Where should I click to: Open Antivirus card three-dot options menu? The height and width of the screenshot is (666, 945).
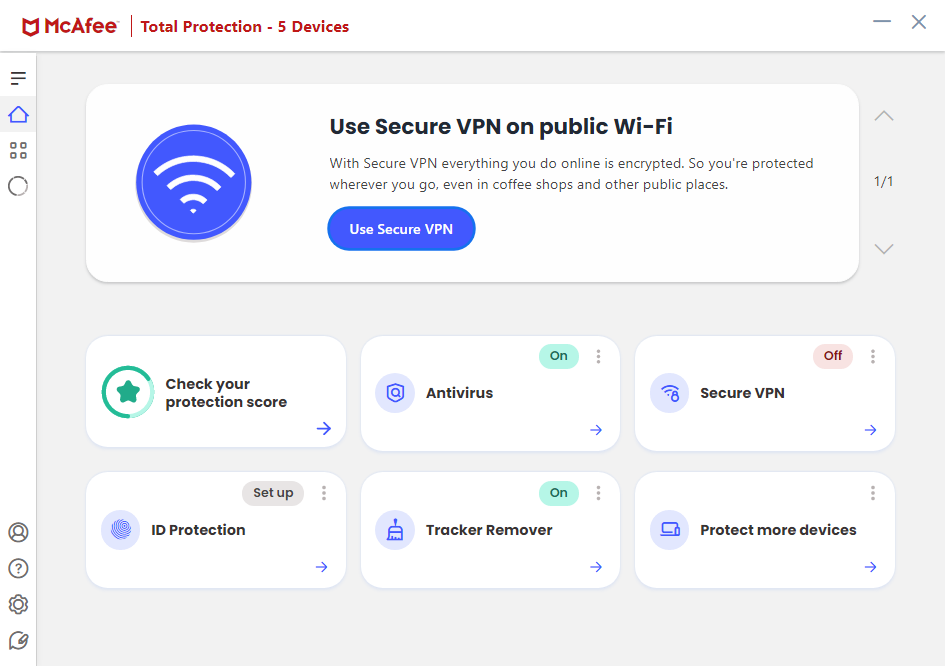[x=598, y=356]
